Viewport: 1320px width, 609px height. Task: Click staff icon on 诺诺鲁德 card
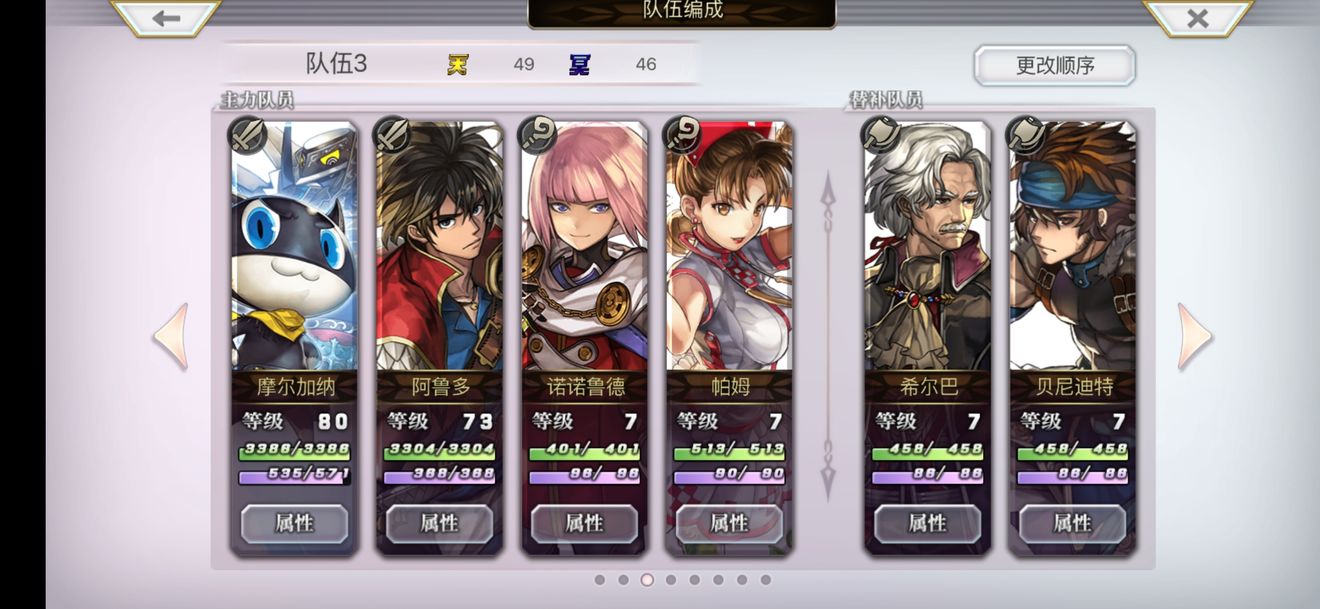tap(537, 134)
